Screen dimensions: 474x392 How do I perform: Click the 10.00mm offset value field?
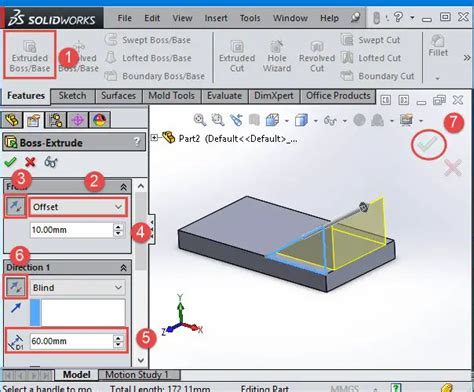72,230
